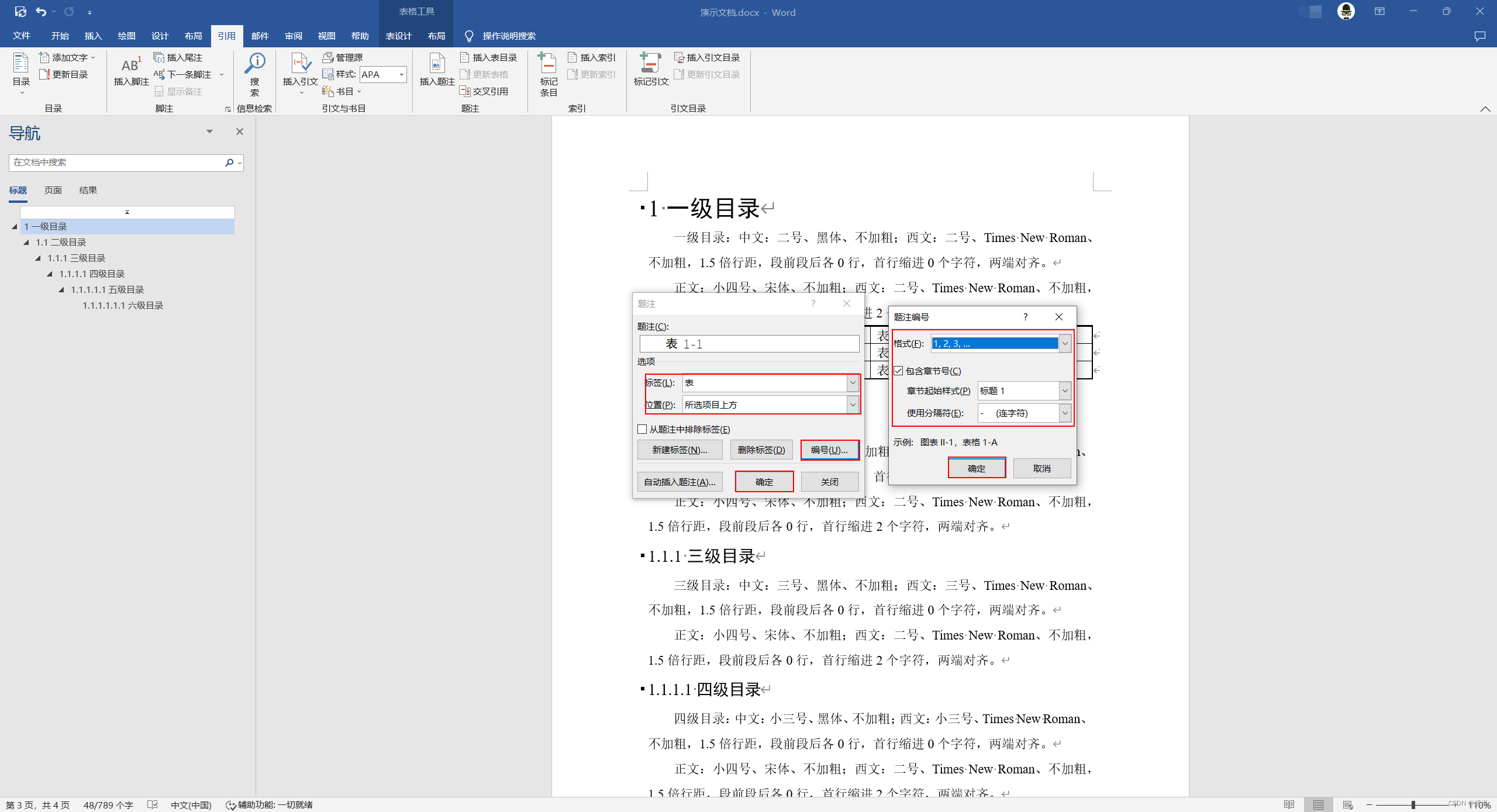Click the Mark Entry (标记条目) icon

pos(548,63)
